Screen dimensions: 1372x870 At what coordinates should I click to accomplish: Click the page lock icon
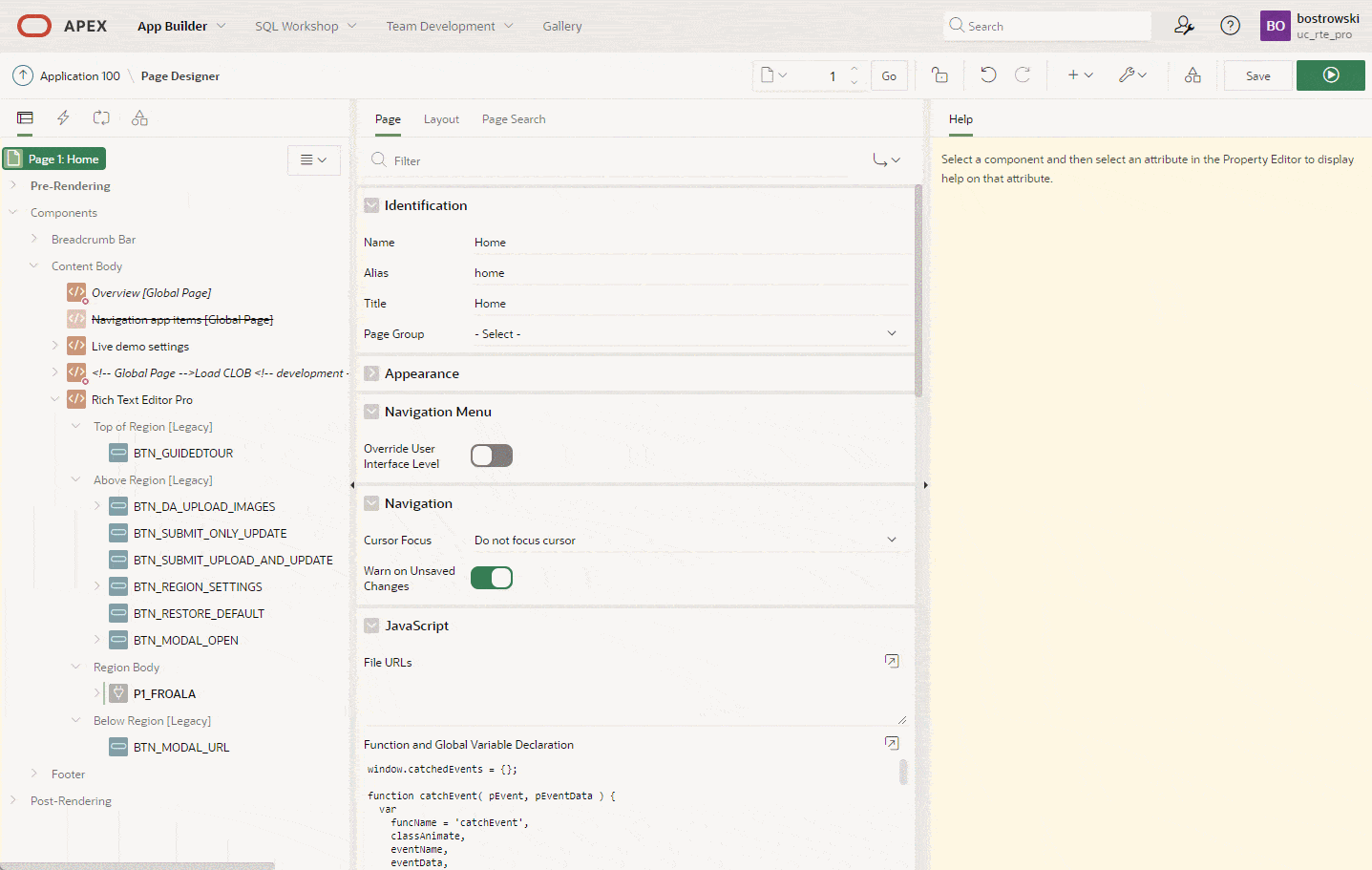coord(940,75)
